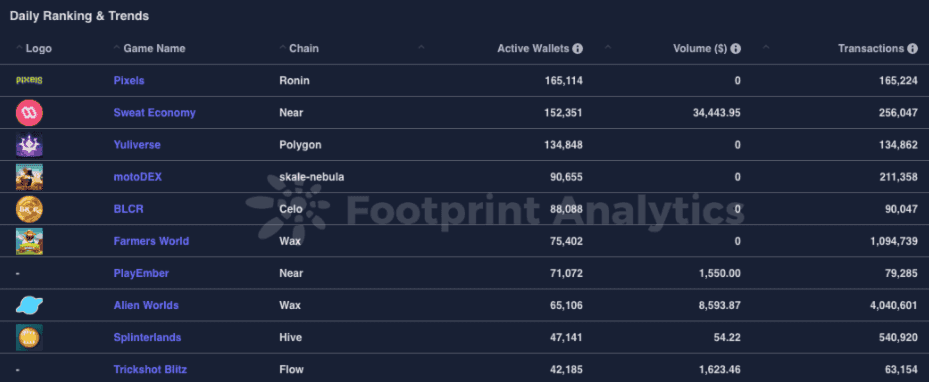
Task: Click the motoDEX game thumbnail
Action: (29, 176)
